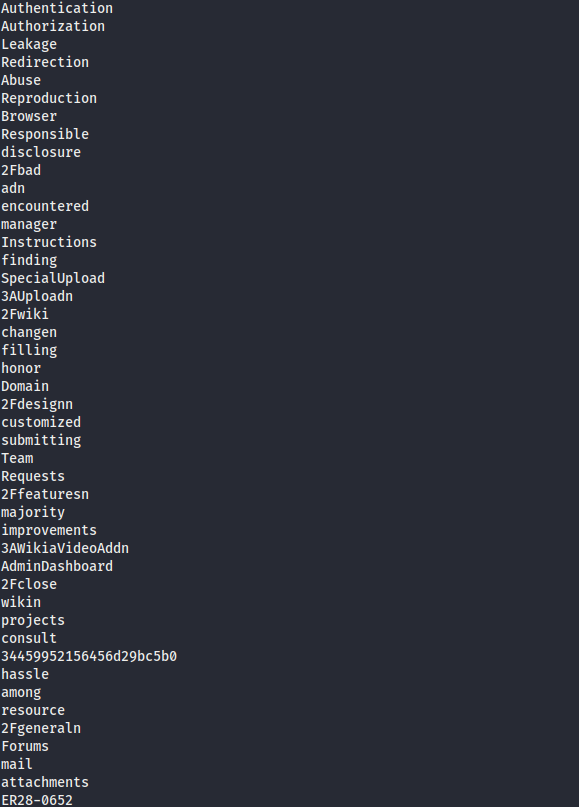Click the word disclosure
Screen dimensions: 579x807
(41, 152)
